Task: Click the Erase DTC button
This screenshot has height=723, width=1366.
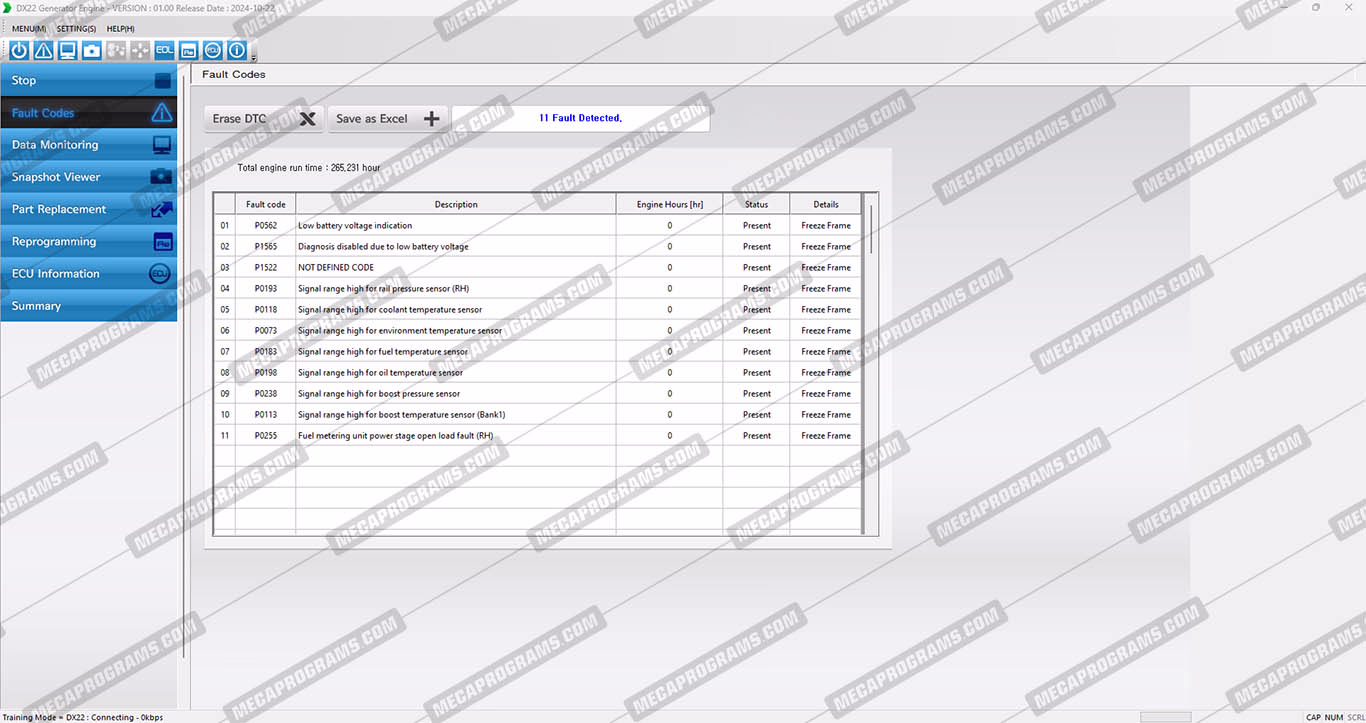Action: (x=264, y=119)
